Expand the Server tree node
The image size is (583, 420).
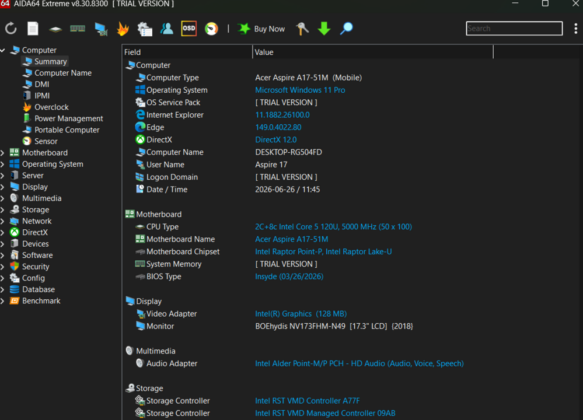pyautogui.click(x=2, y=175)
